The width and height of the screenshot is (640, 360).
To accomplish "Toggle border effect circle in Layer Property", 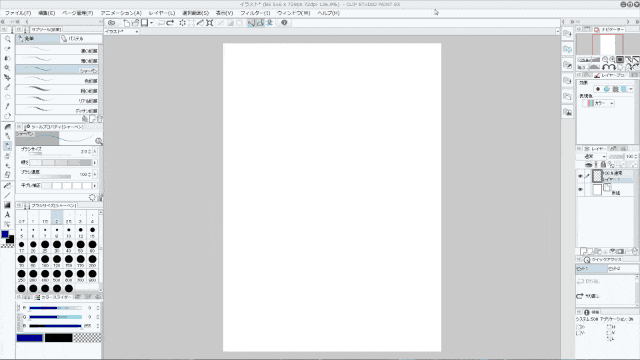I will pos(598,89).
